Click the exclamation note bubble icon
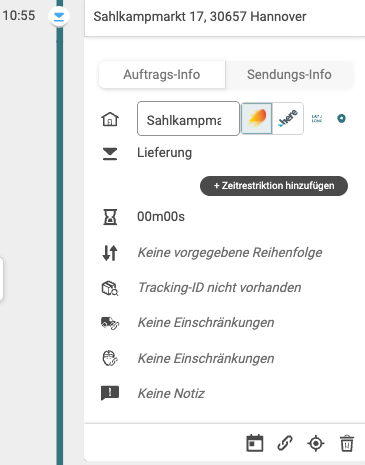Viewport: 365px width, 465px height. 110,393
